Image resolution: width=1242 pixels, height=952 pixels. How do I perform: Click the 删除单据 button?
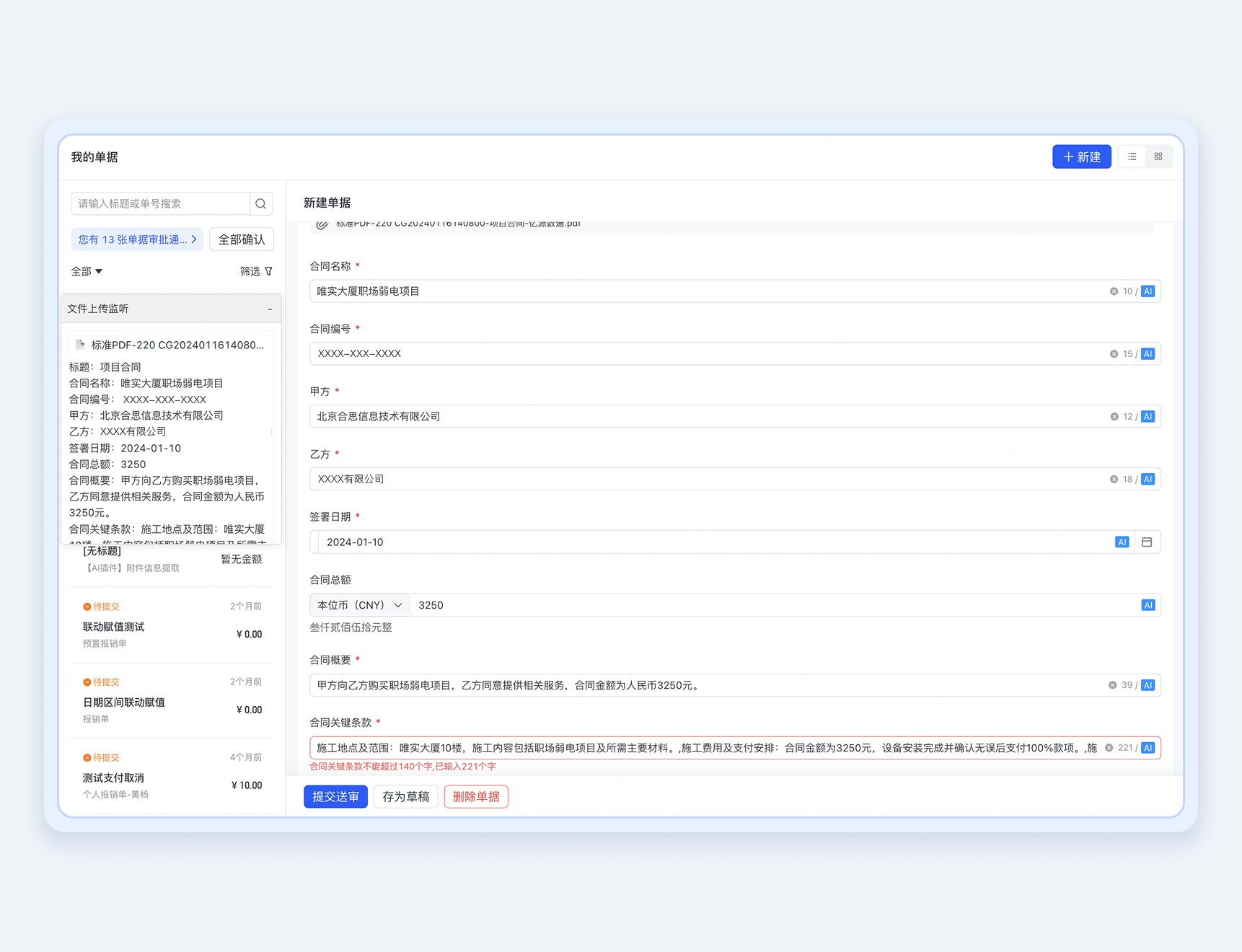476,797
